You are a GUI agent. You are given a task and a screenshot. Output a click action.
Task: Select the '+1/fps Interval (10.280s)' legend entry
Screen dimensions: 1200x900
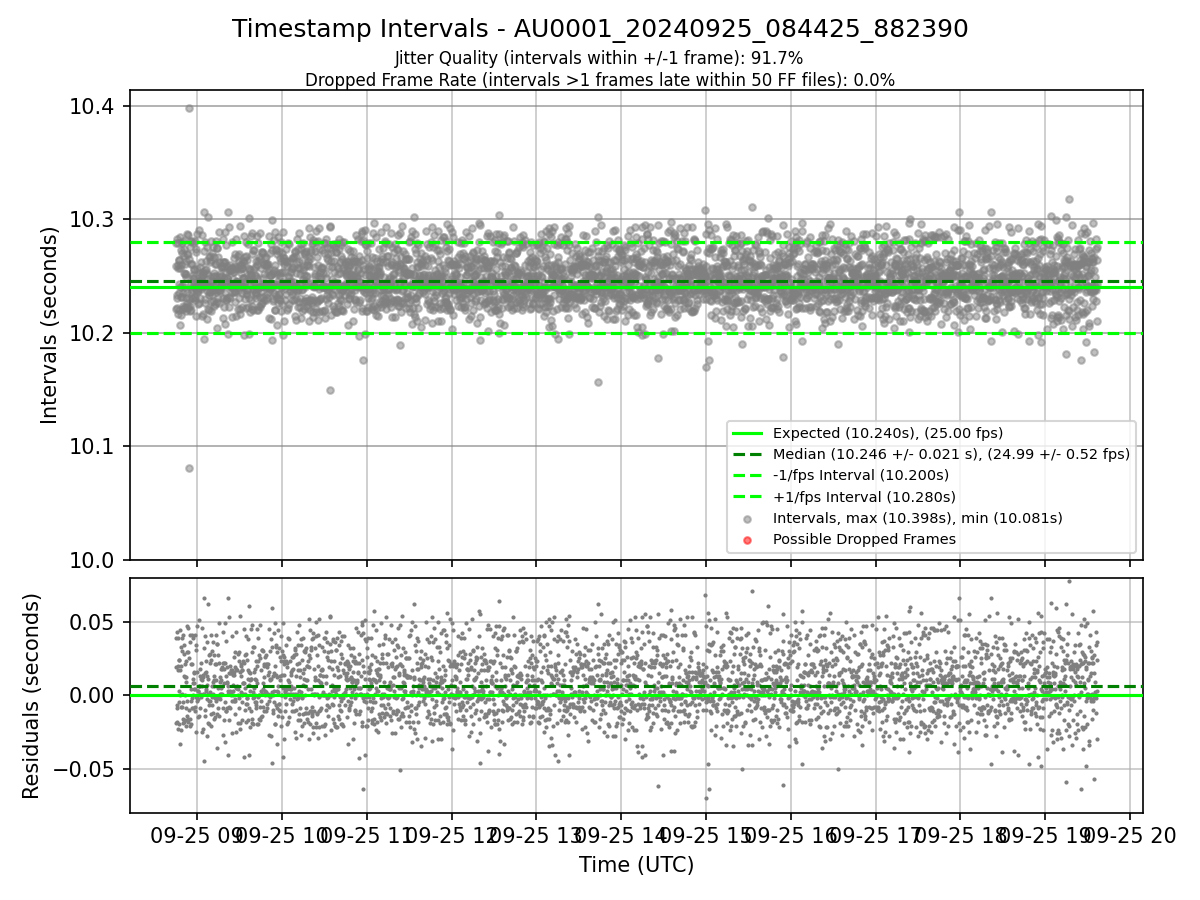click(864, 496)
